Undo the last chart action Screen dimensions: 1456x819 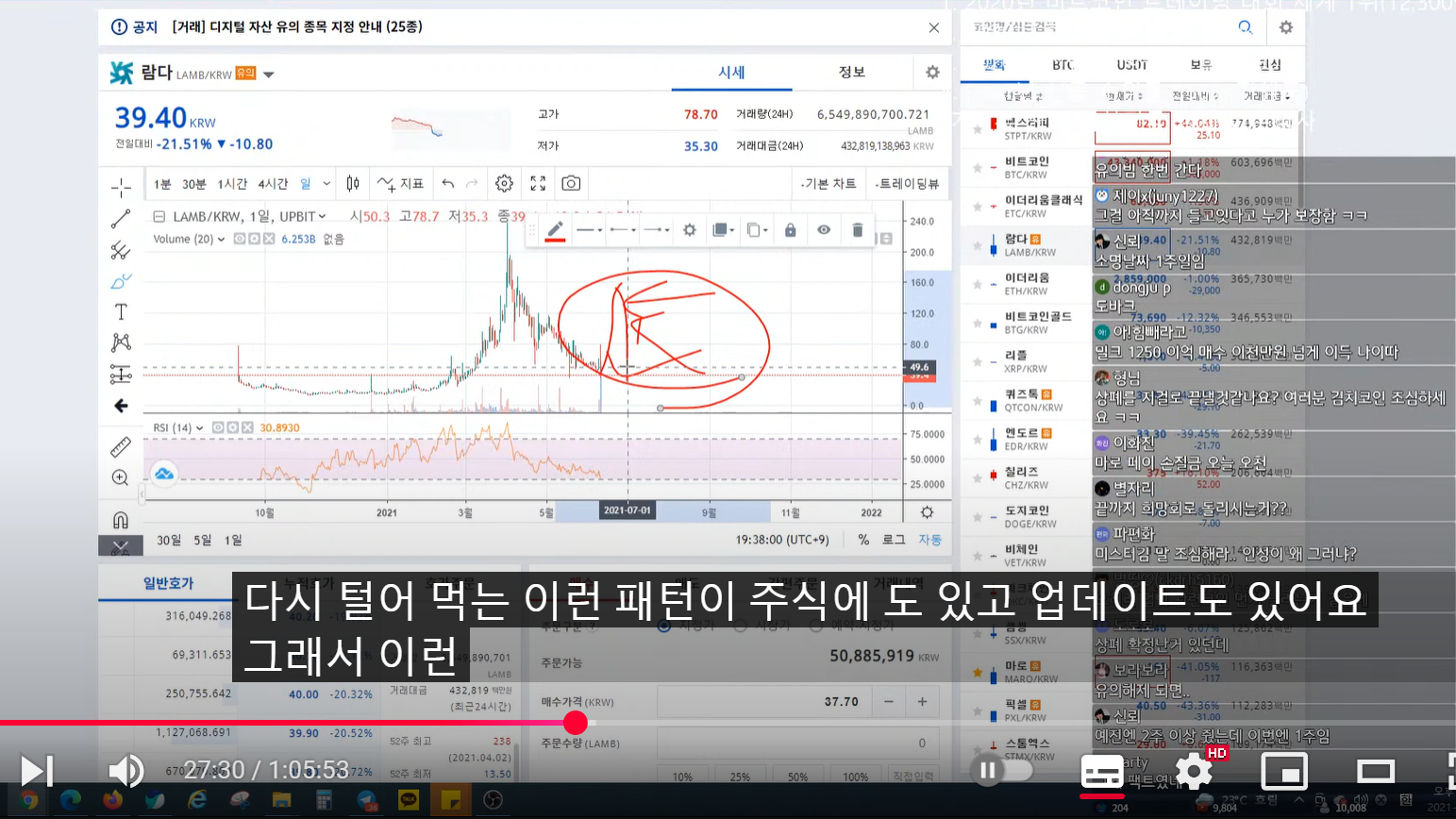coord(448,183)
